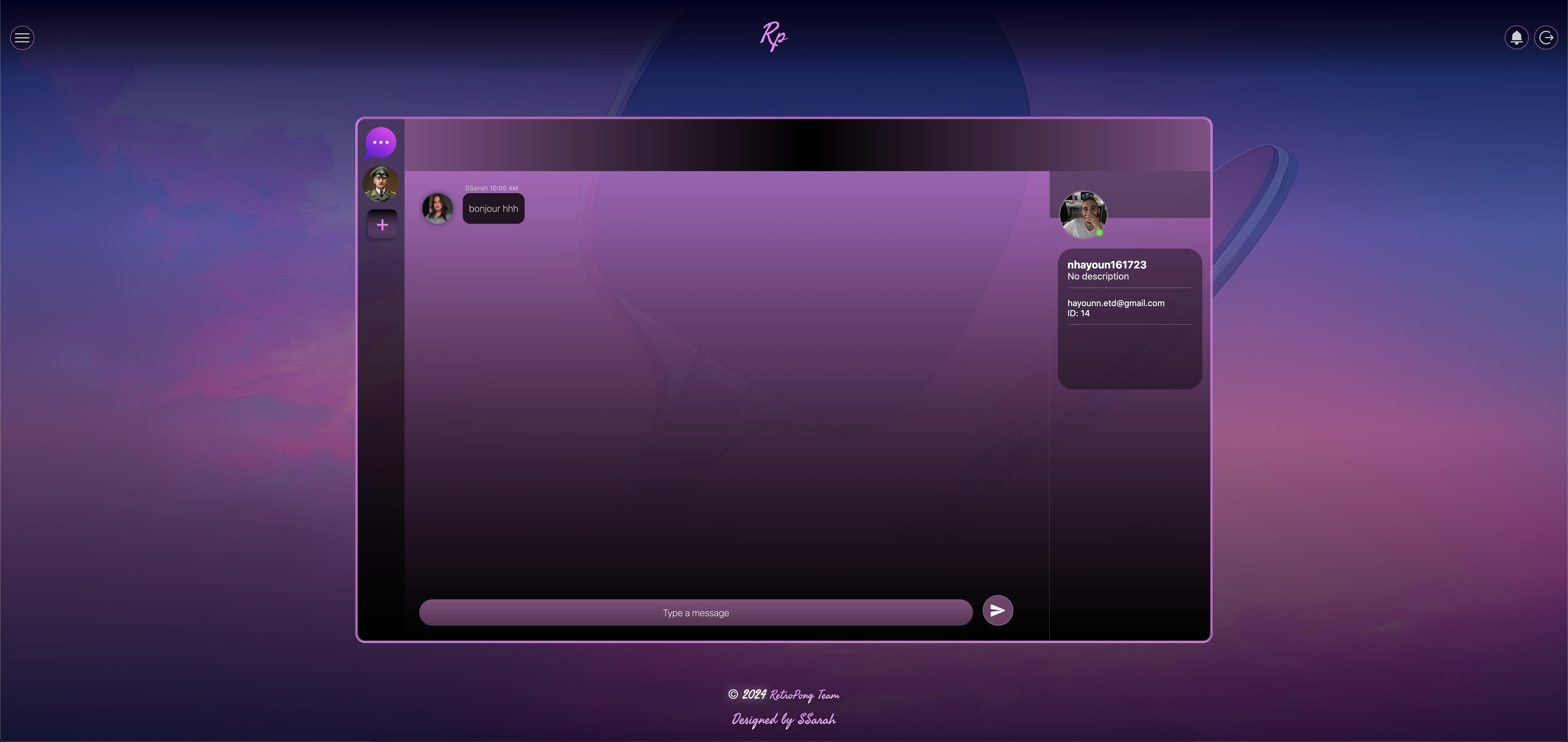Select the chat bubble messages icon
1568x742 pixels.
381,143
